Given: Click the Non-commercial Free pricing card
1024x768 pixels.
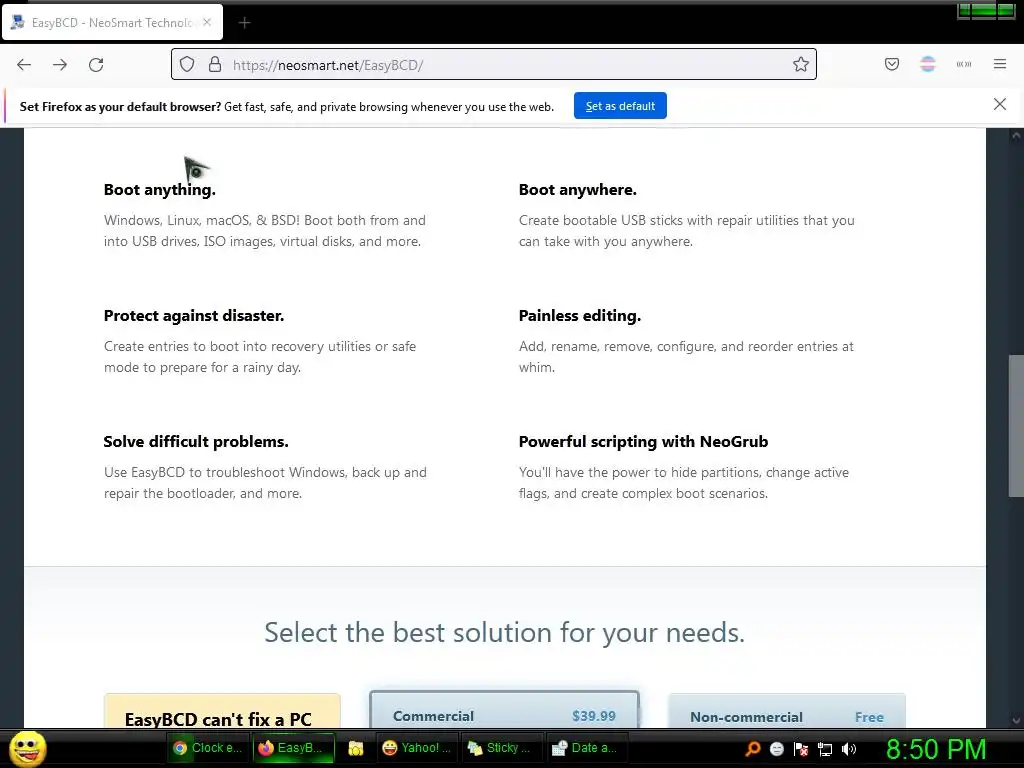Looking at the screenshot, I should pos(786,711).
